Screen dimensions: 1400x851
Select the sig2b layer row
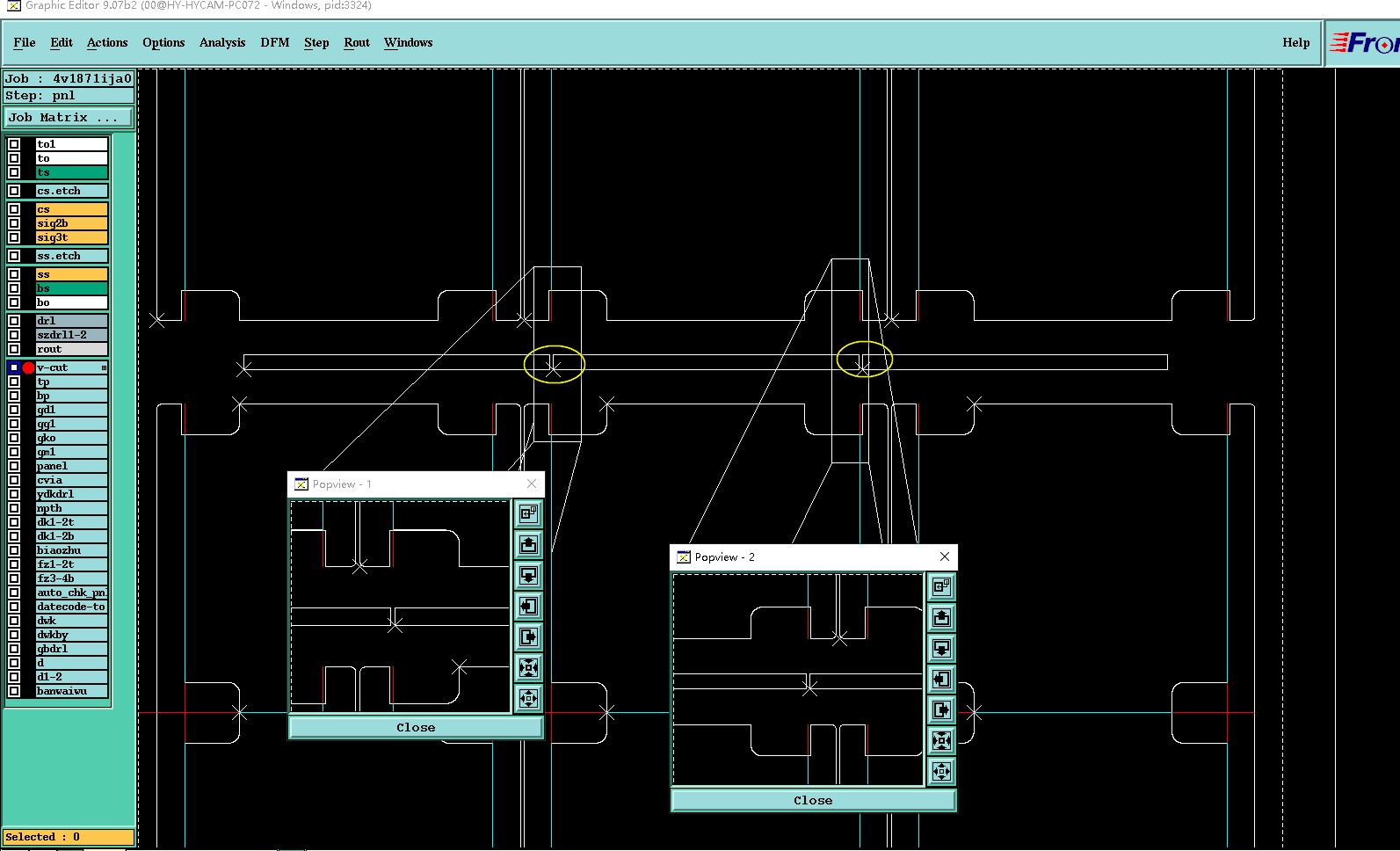pos(71,223)
